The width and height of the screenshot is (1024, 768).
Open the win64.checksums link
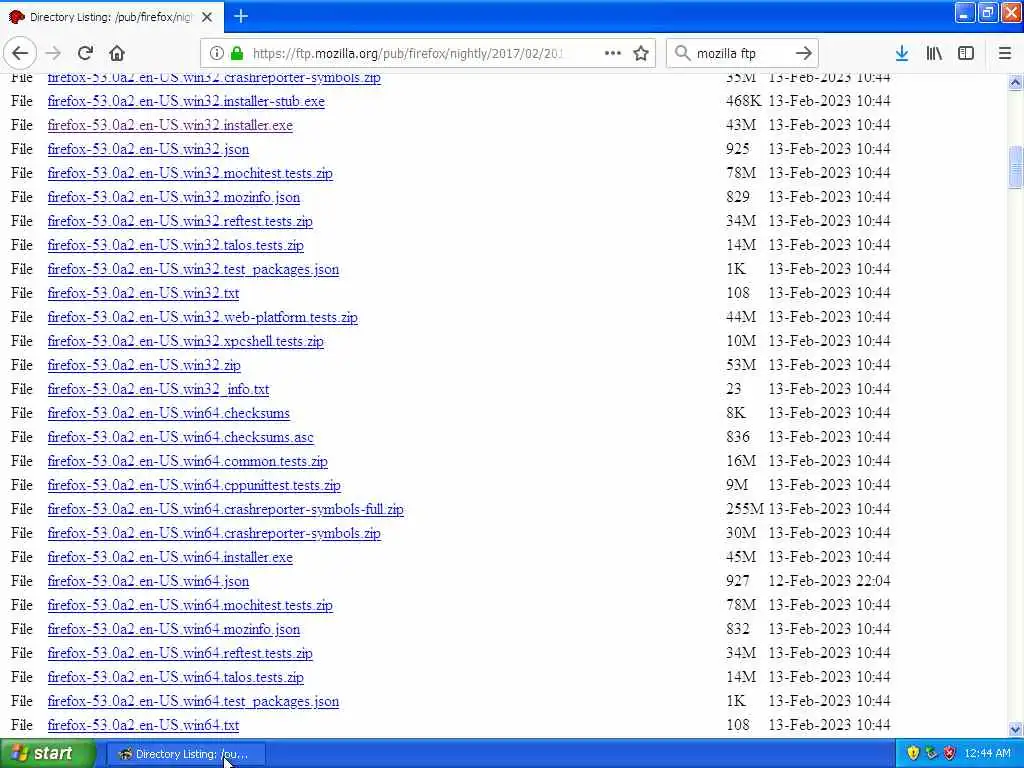point(168,413)
